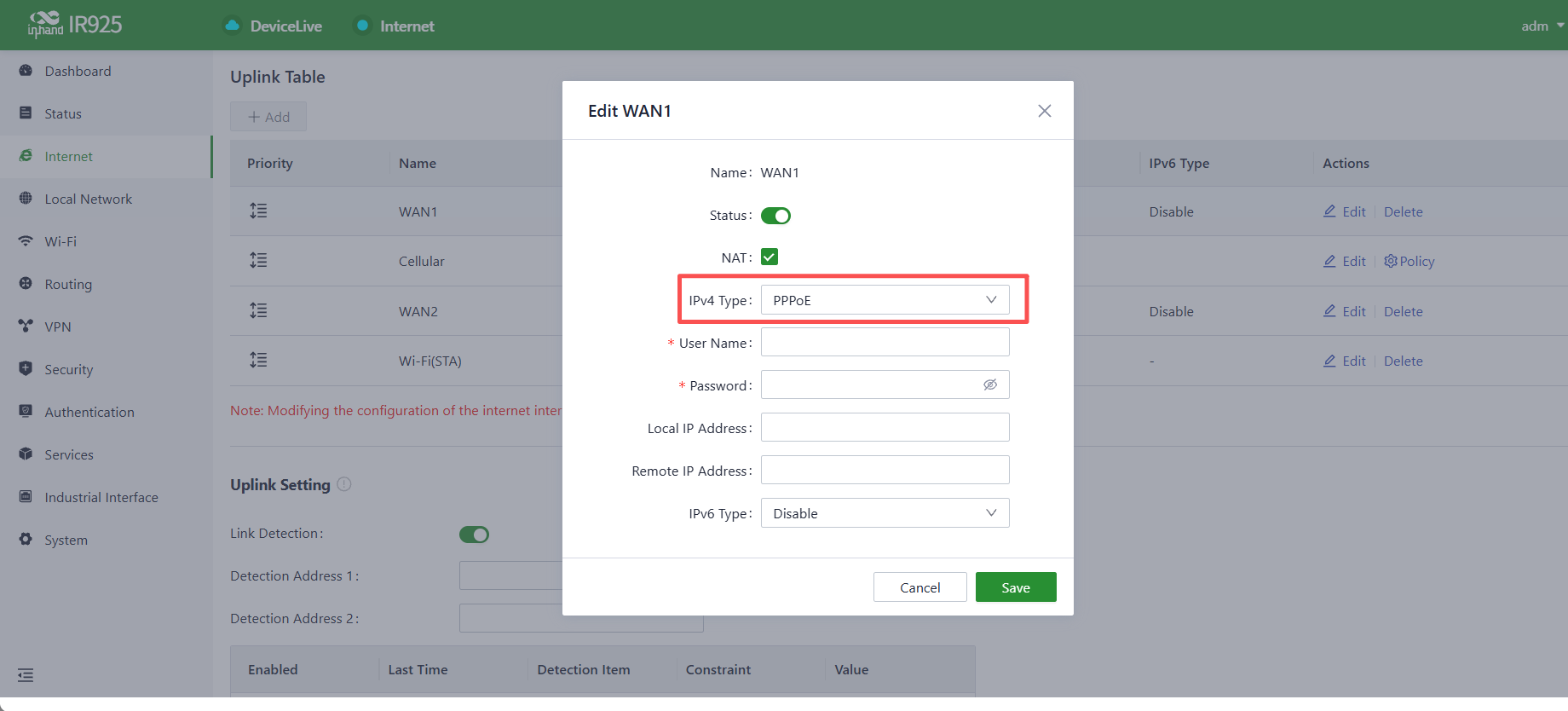Click the DeviceLive cloud icon
The height and width of the screenshot is (711, 1568).
pyautogui.click(x=232, y=26)
